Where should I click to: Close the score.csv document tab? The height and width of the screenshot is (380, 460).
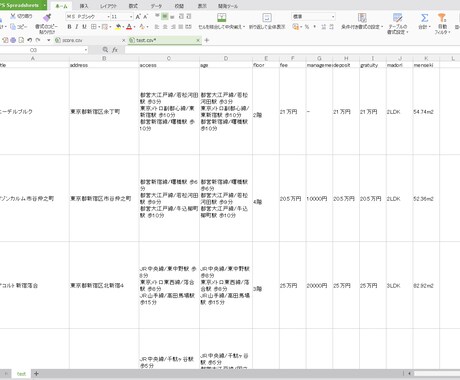[124, 40]
